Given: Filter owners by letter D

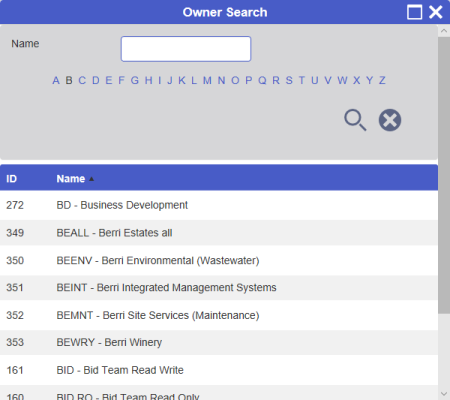Looking at the screenshot, I should [96, 80].
